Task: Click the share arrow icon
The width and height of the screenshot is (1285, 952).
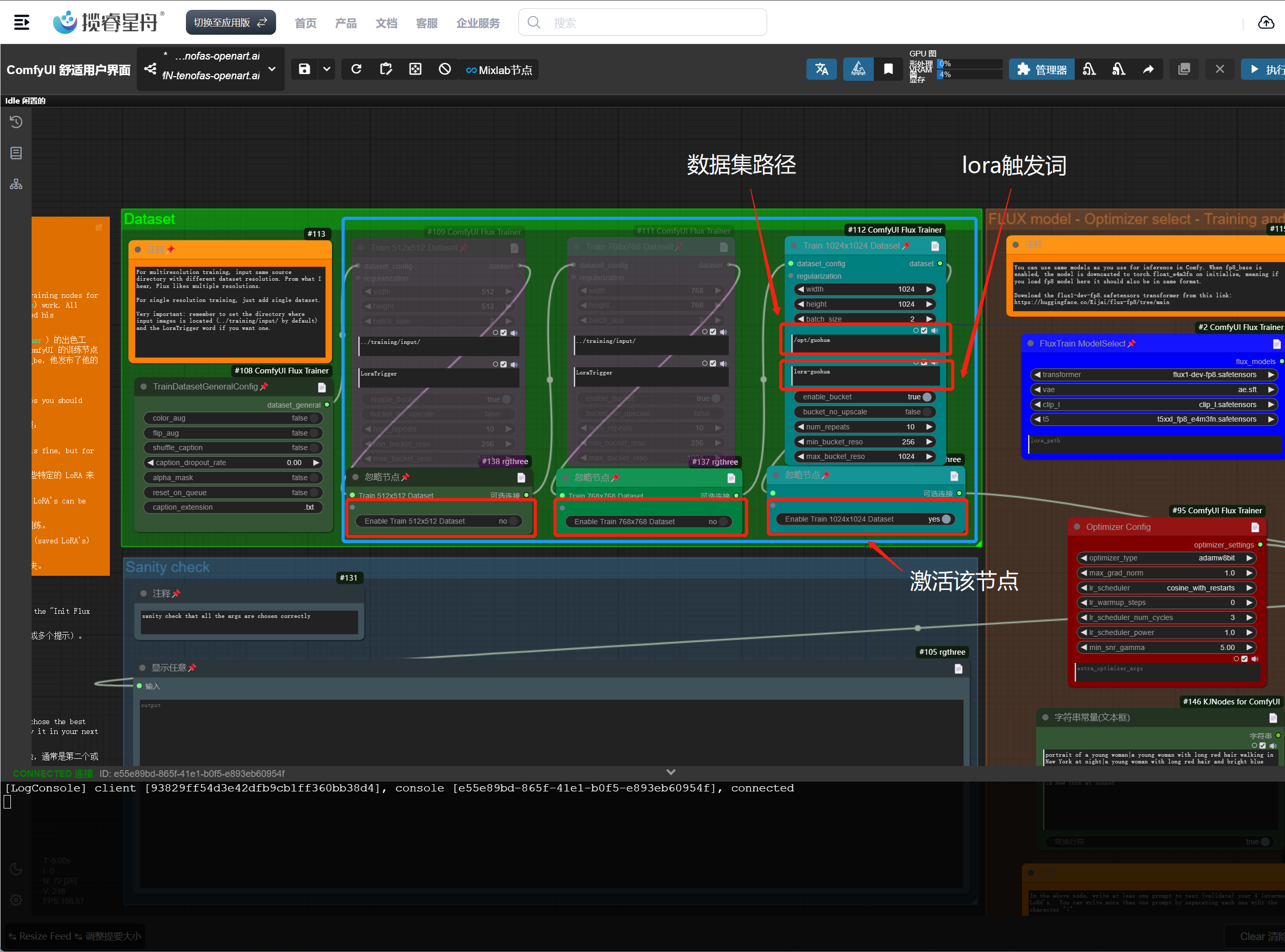Action: tap(1148, 69)
